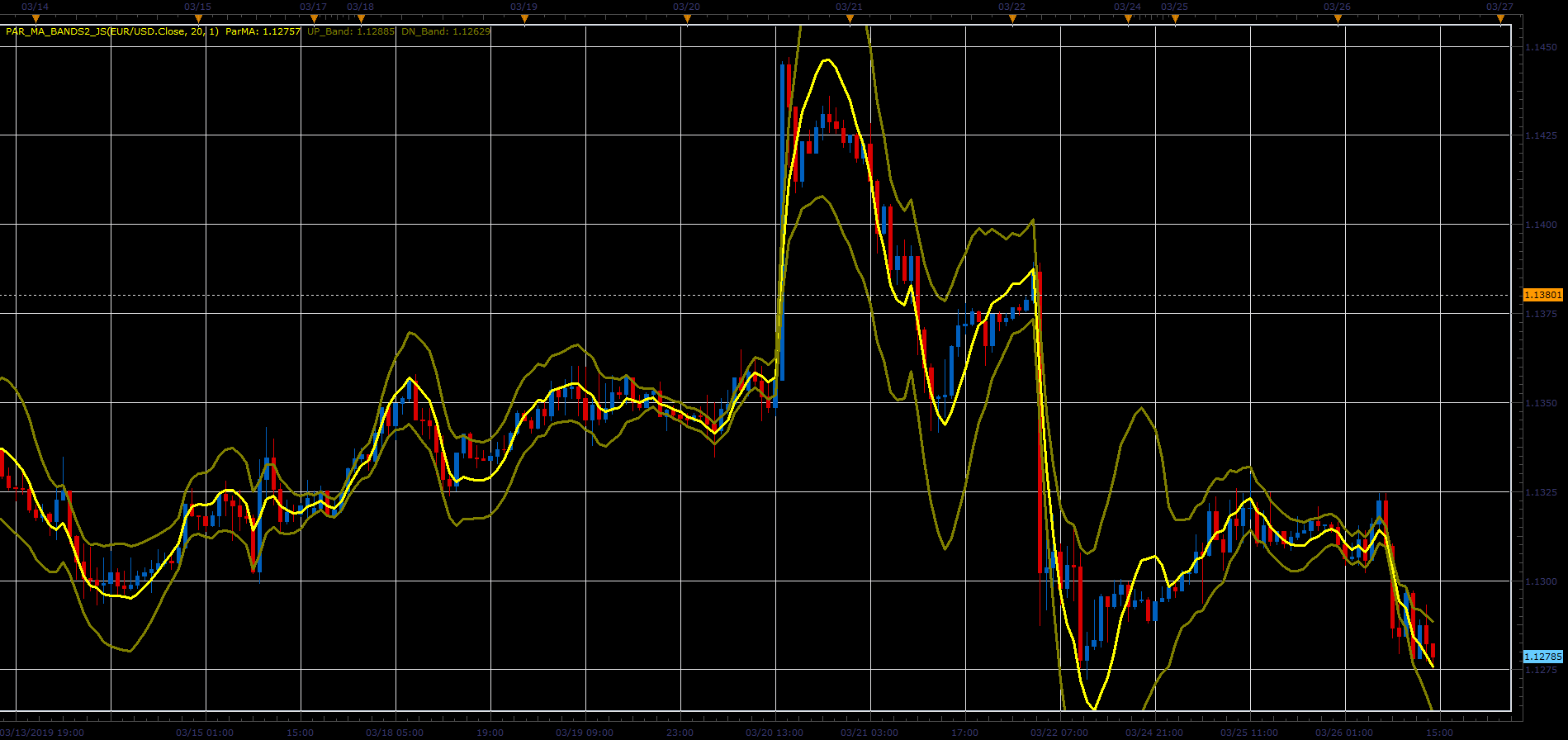
Task: Click the 03/25 11:00 time label
Action: click(1249, 733)
